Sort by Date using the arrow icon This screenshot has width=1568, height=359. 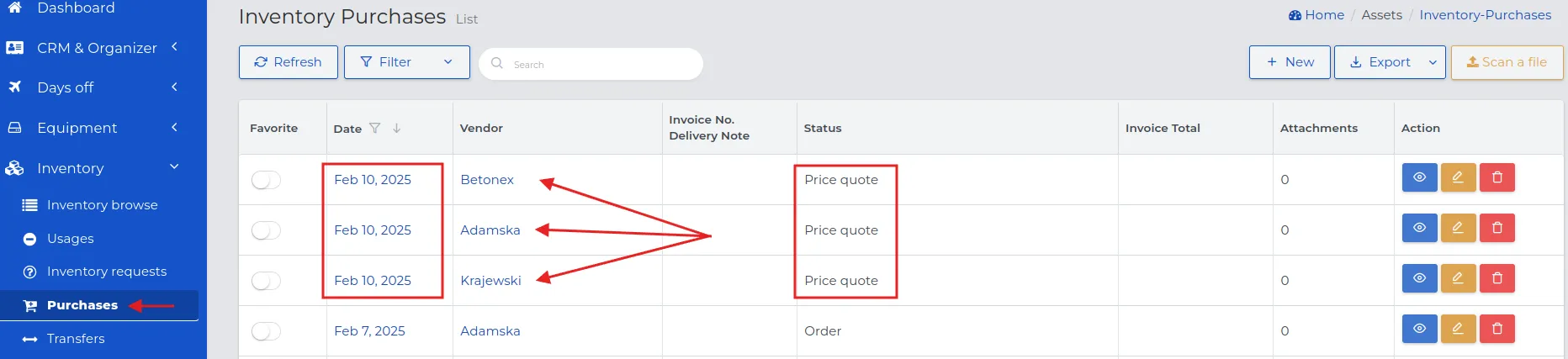(397, 129)
